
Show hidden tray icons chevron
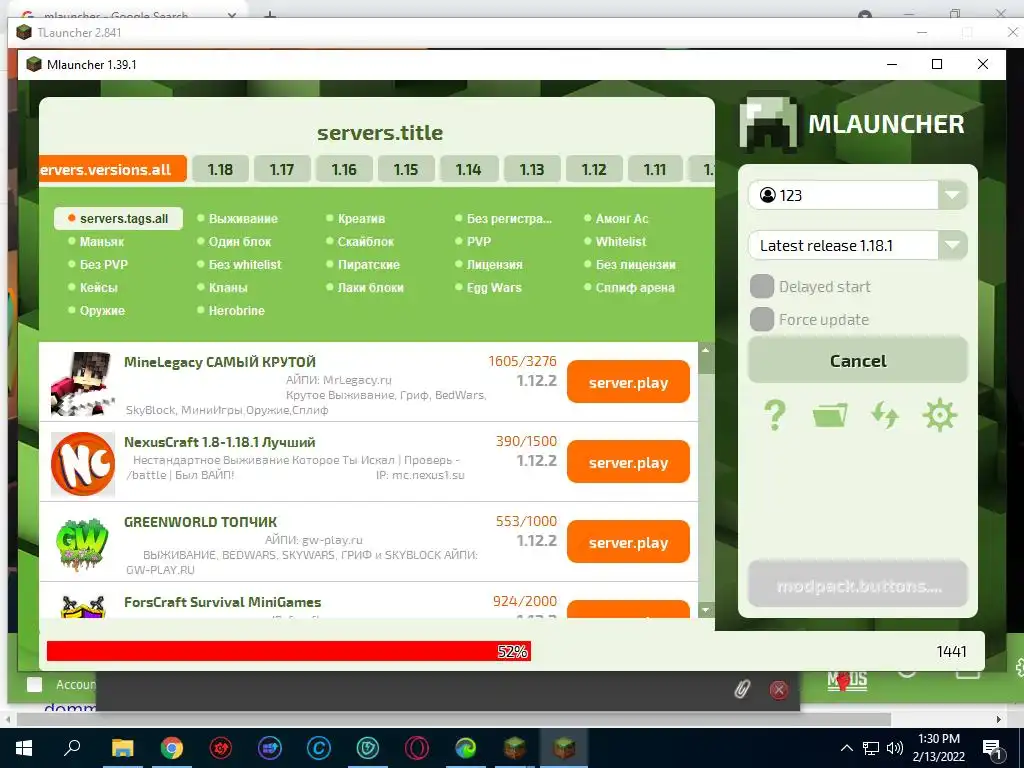click(x=846, y=748)
